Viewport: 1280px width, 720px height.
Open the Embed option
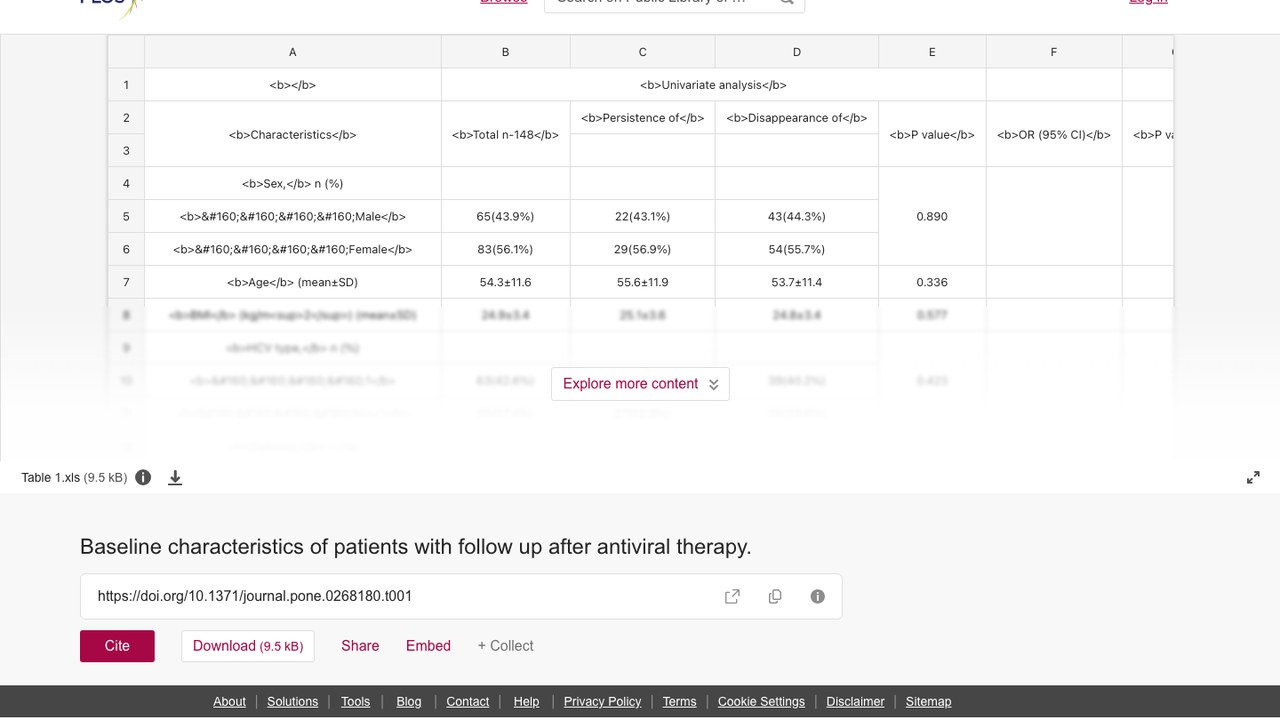[x=428, y=646]
